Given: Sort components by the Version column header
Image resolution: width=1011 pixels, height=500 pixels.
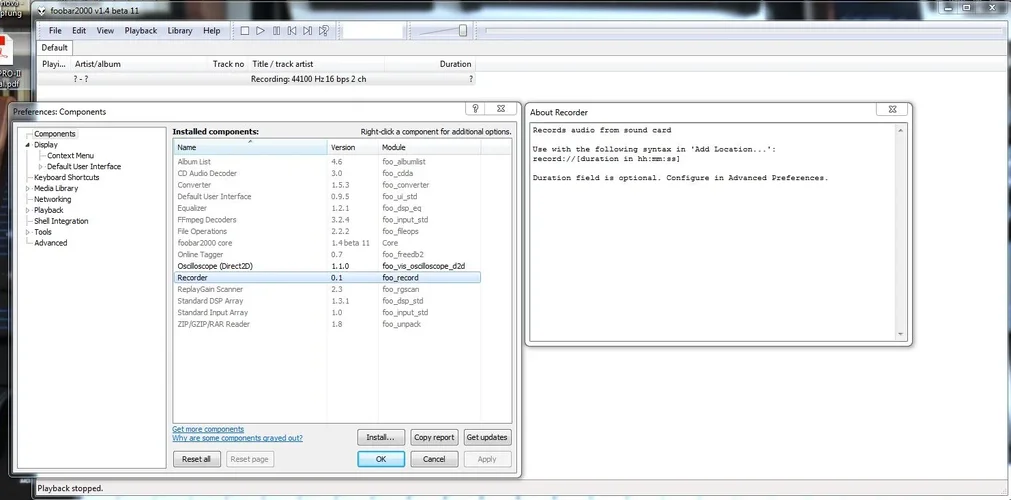Looking at the screenshot, I should coord(343,148).
